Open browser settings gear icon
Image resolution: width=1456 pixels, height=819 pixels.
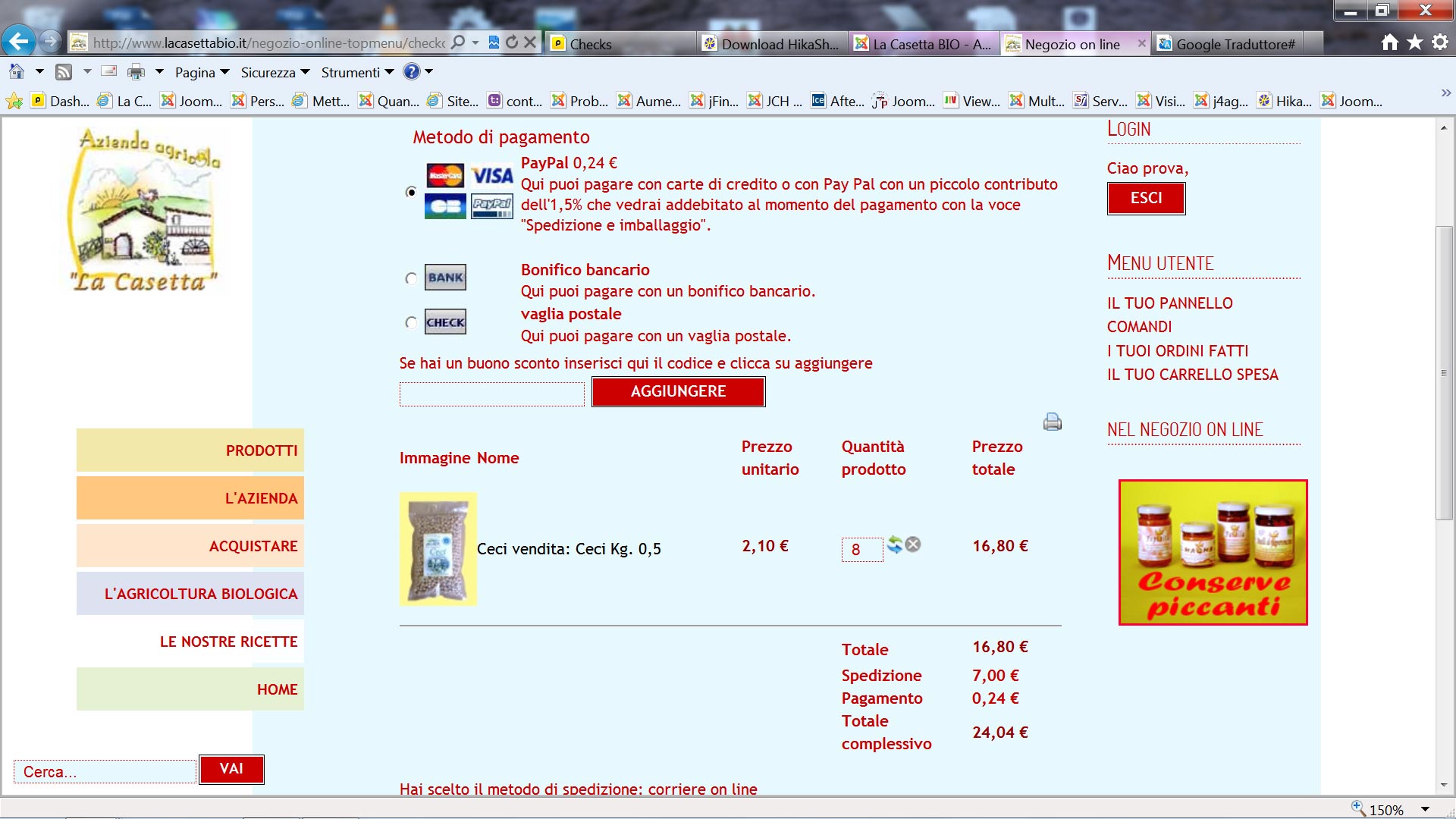click(x=1440, y=42)
